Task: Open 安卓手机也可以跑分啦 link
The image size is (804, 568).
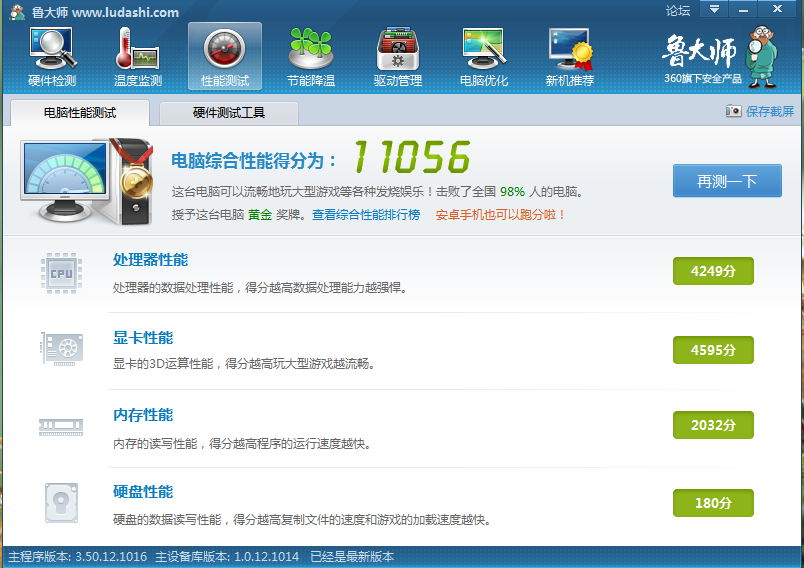Action: pos(500,214)
